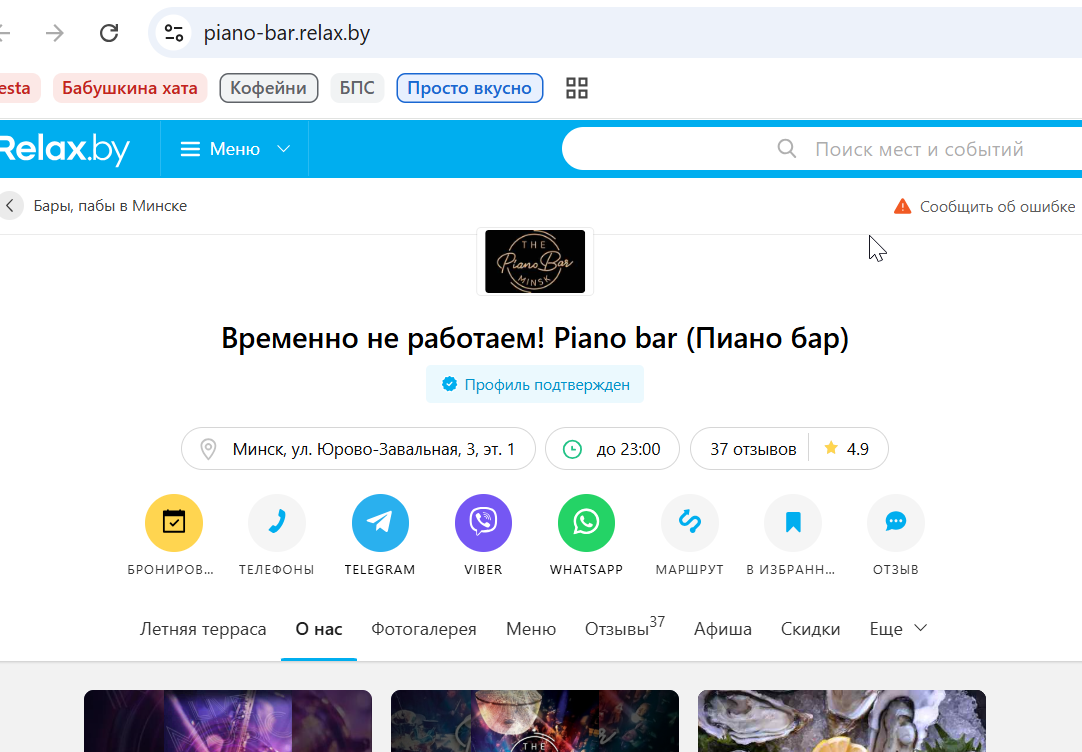
Task: Open the saxophone photo thumbnail
Action: (228, 721)
